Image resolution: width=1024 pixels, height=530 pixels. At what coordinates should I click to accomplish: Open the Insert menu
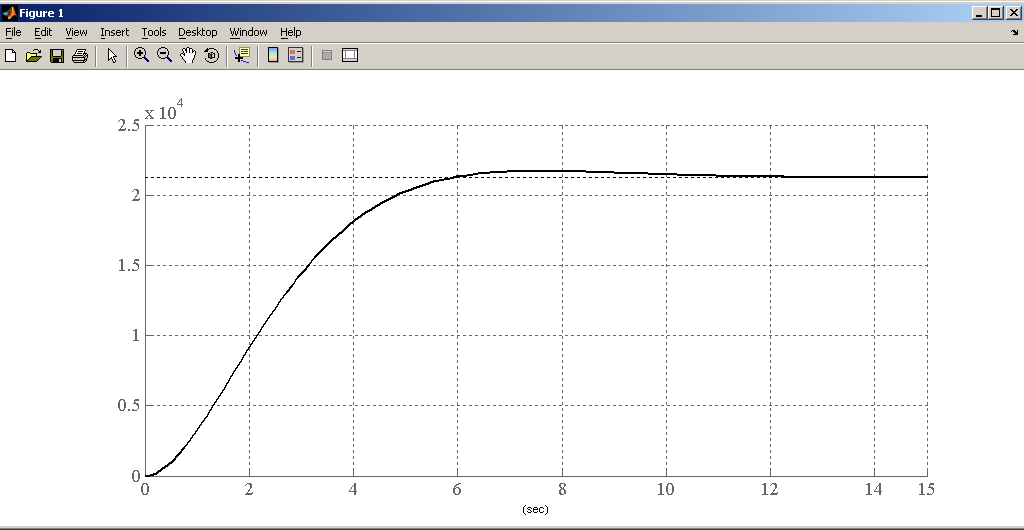114,32
